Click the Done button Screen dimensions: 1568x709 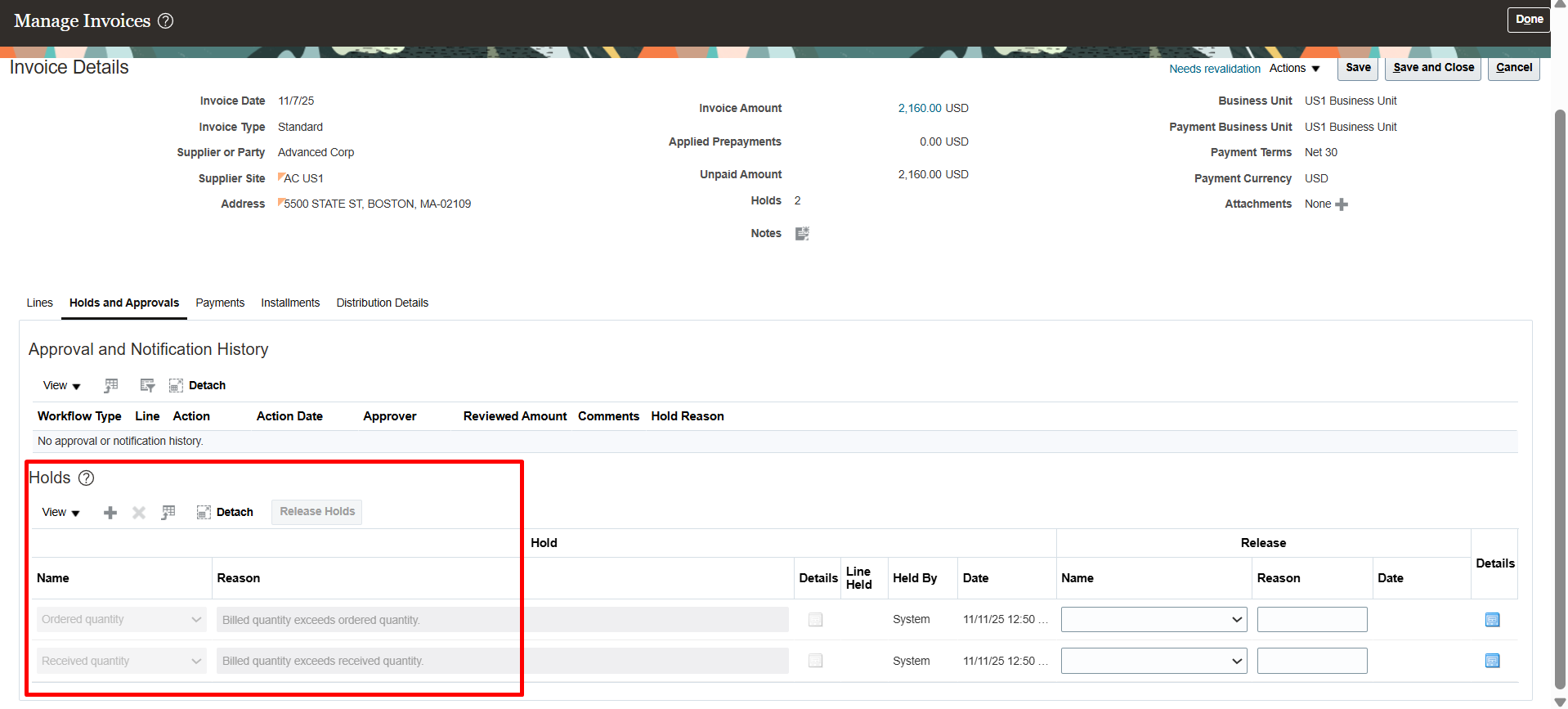tap(1529, 20)
